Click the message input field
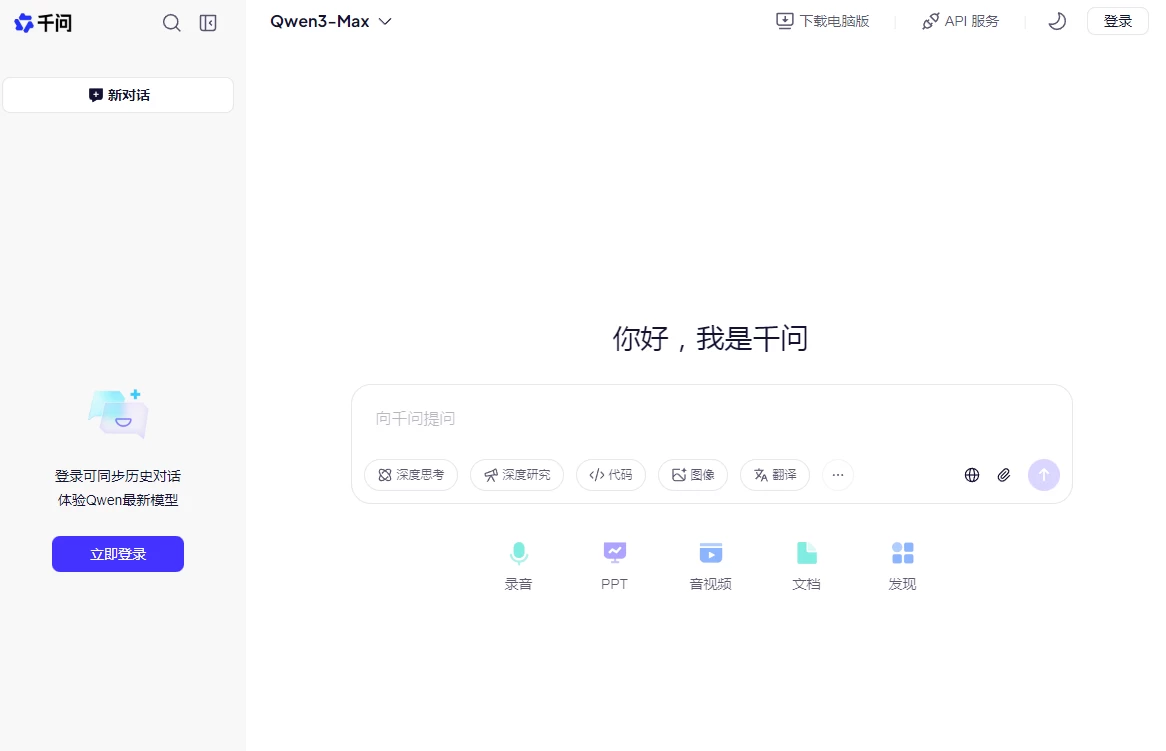The image size is (1166, 751). (x=700, y=418)
